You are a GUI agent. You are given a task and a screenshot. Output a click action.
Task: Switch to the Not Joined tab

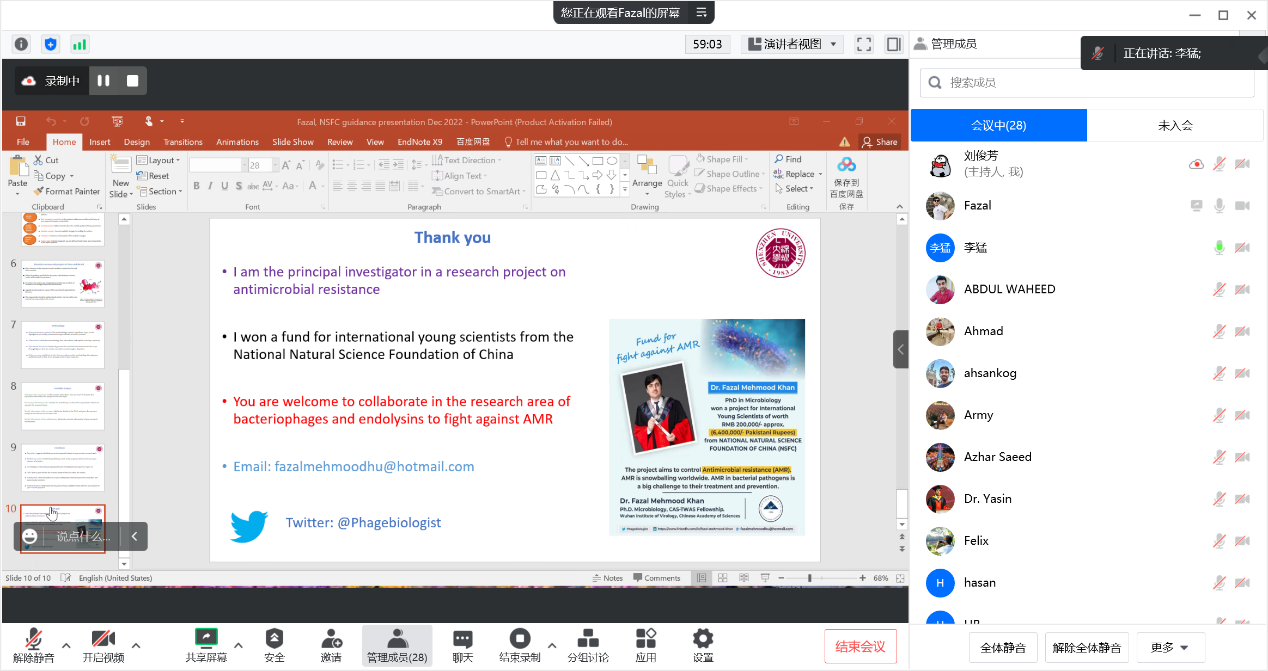[x=1175, y=125]
